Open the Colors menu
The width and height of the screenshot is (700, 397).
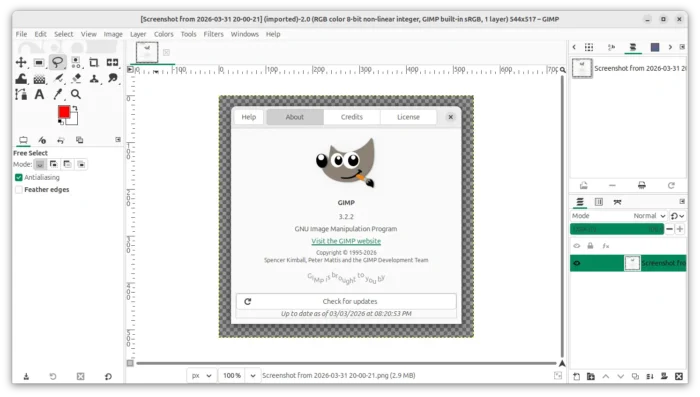[163, 34]
